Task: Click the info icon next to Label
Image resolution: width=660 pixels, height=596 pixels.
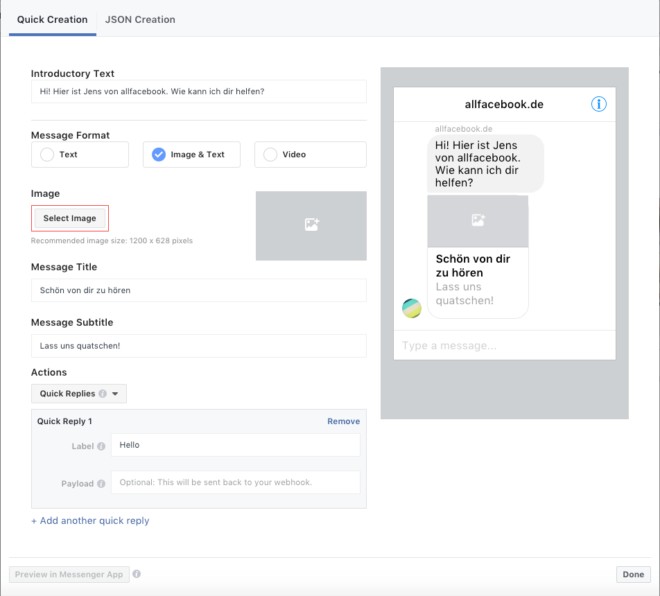Action: (x=101, y=446)
